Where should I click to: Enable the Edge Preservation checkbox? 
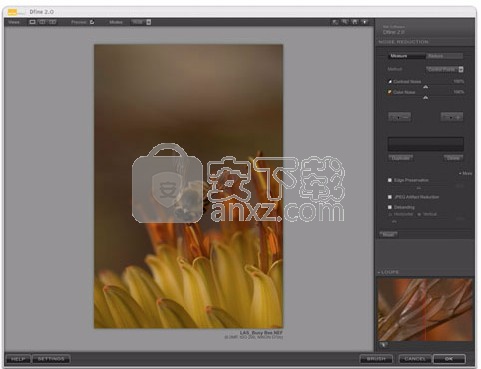pyautogui.click(x=390, y=180)
